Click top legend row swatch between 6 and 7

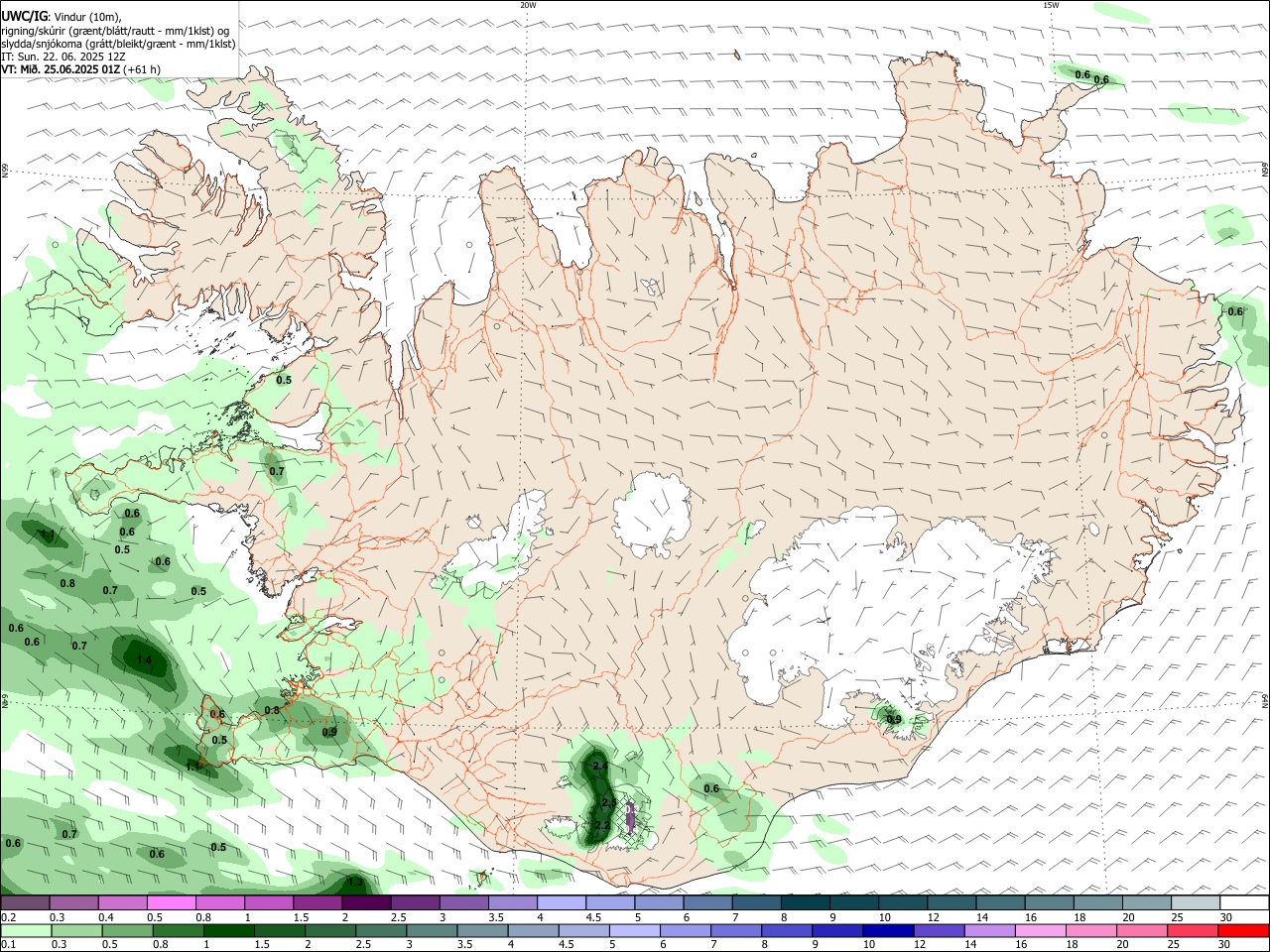point(708,903)
